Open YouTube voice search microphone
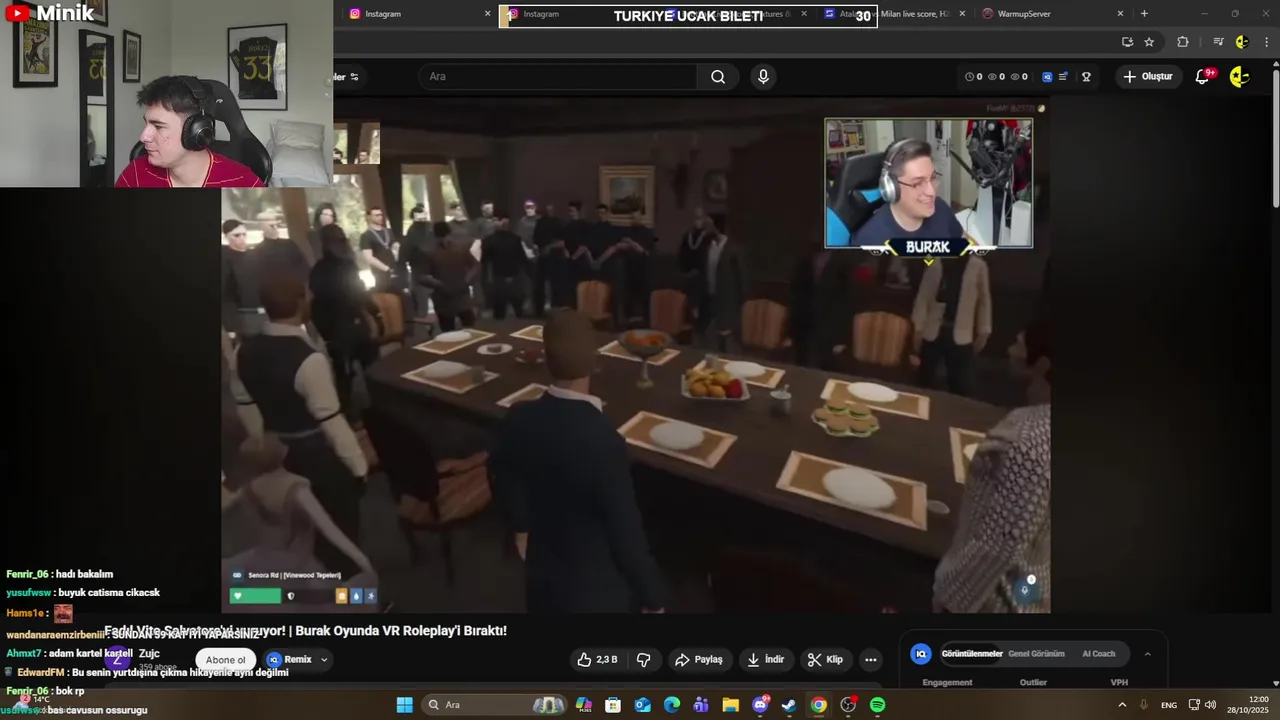Screen dimensions: 1280x720 [763, 77]
